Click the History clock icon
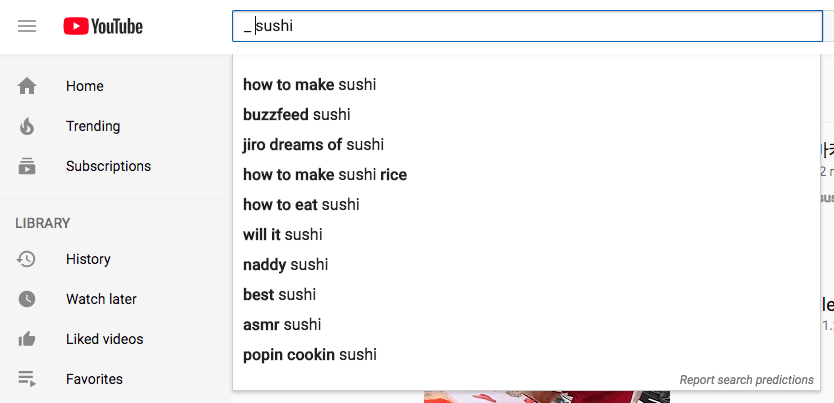834x403 pixels. point(27,260)
